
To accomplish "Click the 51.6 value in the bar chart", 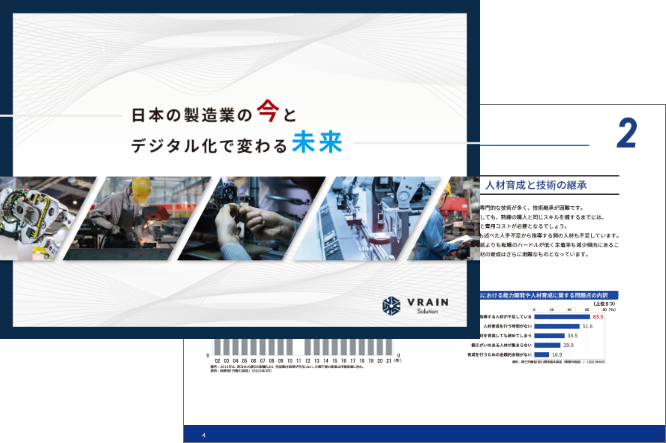I will [x=587, y=326].
